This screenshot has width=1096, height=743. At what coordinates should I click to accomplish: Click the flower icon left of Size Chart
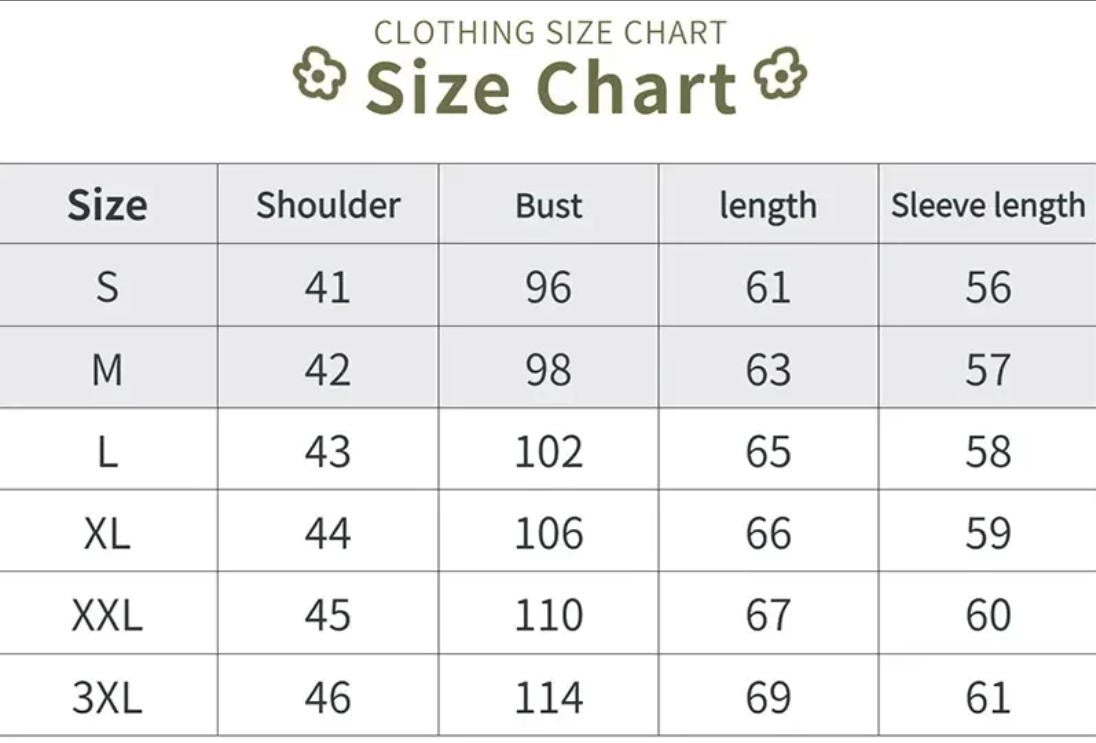(319, 75)
